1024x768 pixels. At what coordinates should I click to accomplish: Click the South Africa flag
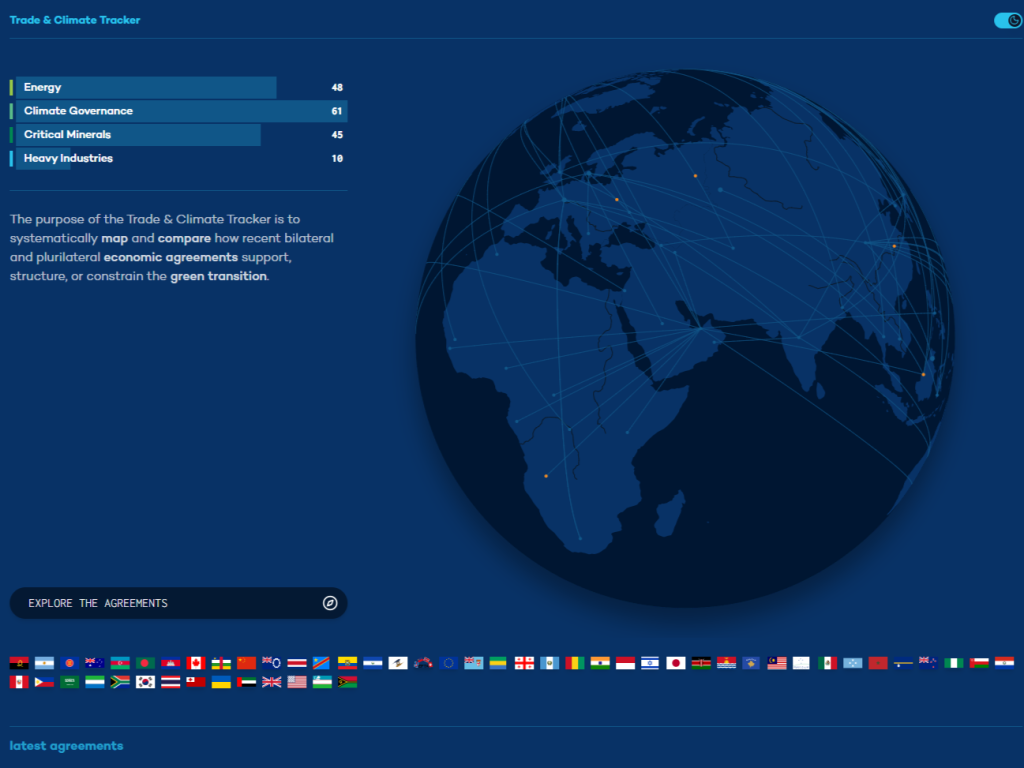pos(120,682)
